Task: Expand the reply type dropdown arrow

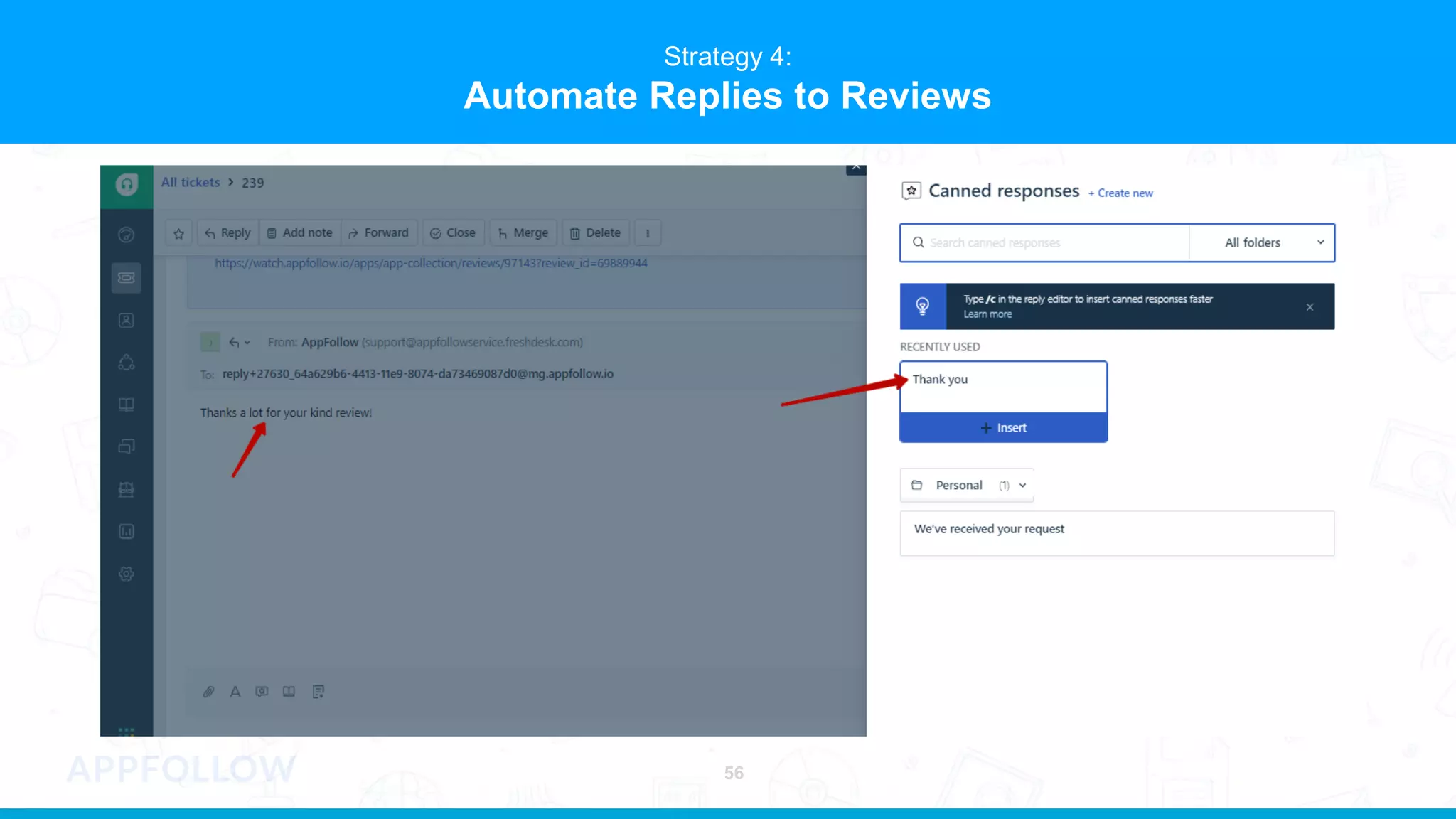Action: (247, 343)
